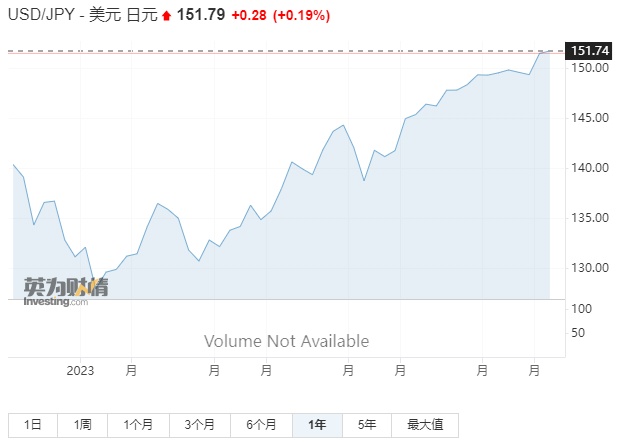This screenshot has height=443, width=624.
Task: Click the Volume Not Available text
Action: [x=286, y=341]
